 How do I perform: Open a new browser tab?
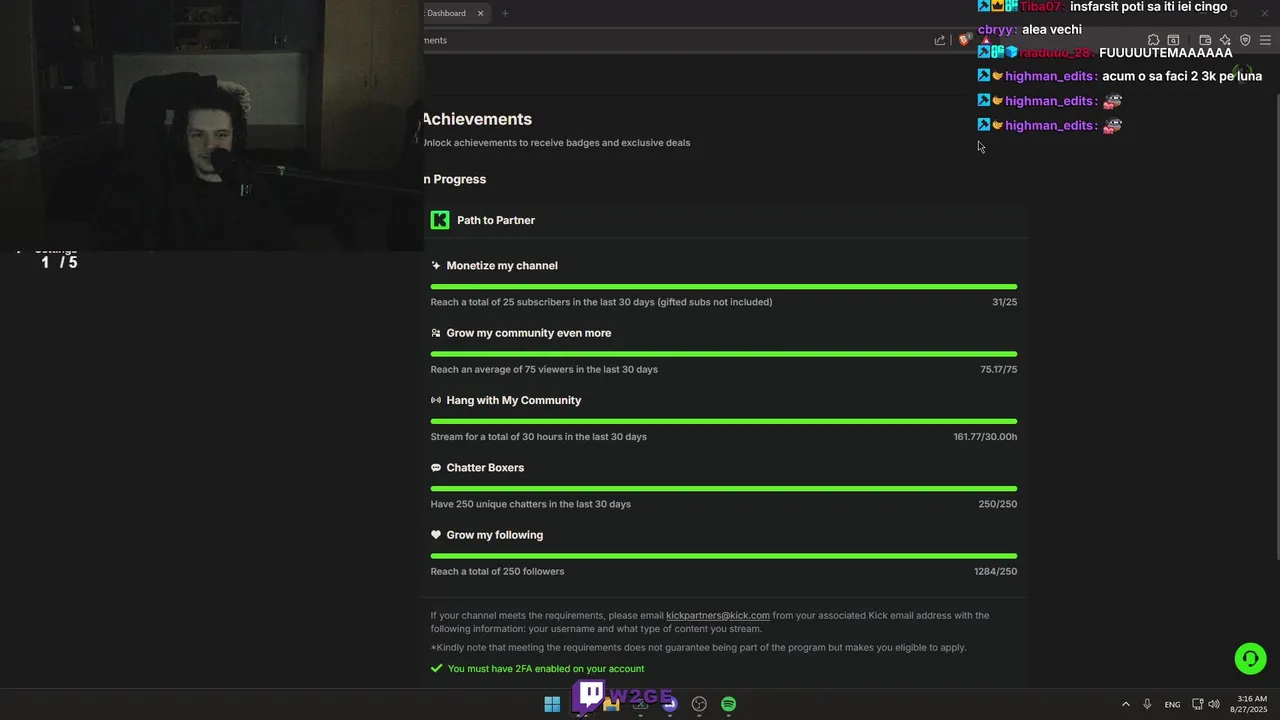tap(505, 13)
